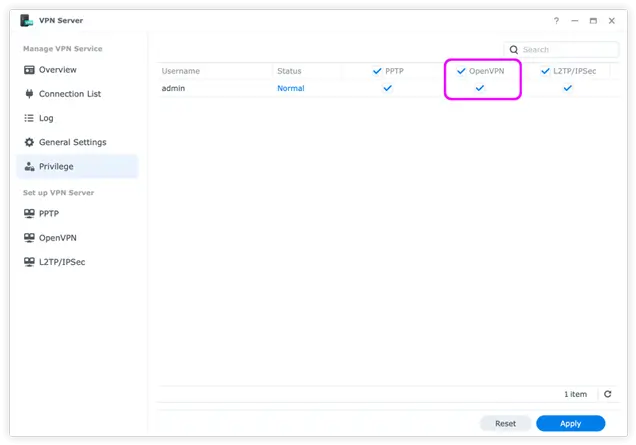Click the L2TP/IPSec setup icon
Screen dimensions: 636x445
[30, 262]
